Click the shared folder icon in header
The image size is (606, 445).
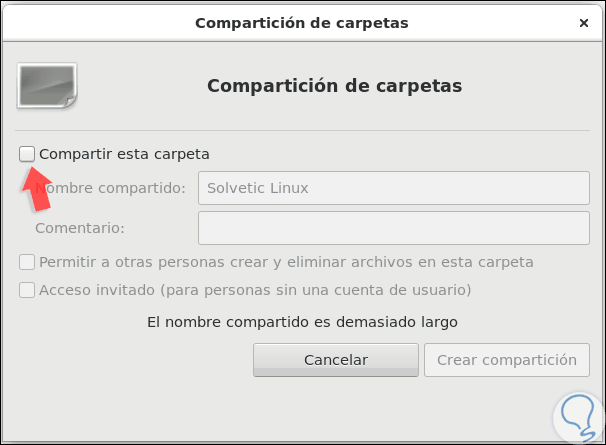pos(47,85)
